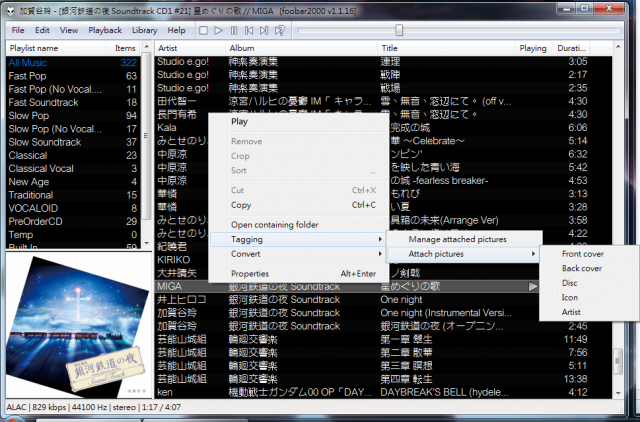Click the Play toolbar button

(218, 31)
